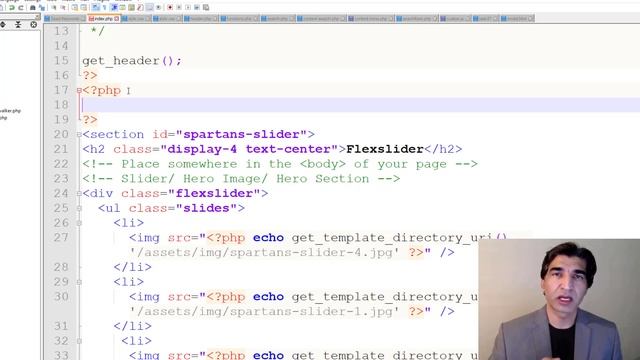Screen dimensions: 640x360
Task: Click the Zoom In toolbar icon
Action: tap(53, 7)
